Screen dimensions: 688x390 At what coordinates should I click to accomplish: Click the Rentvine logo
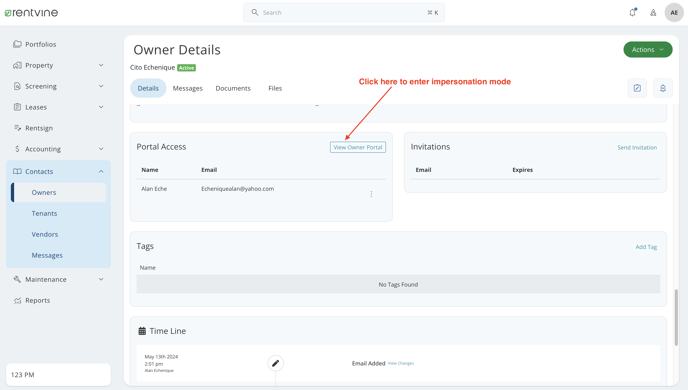click(31, 13)
